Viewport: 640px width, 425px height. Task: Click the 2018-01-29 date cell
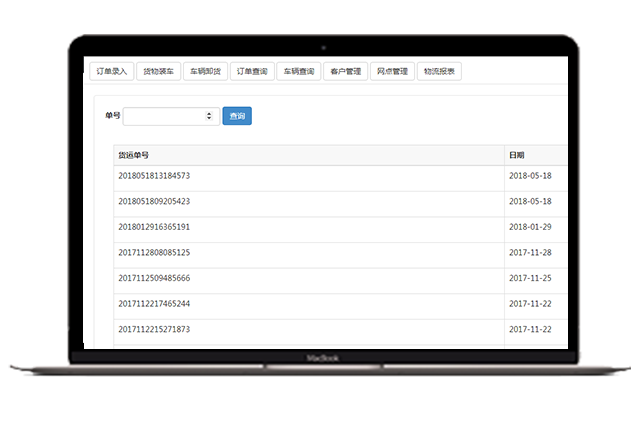point(530,227)
